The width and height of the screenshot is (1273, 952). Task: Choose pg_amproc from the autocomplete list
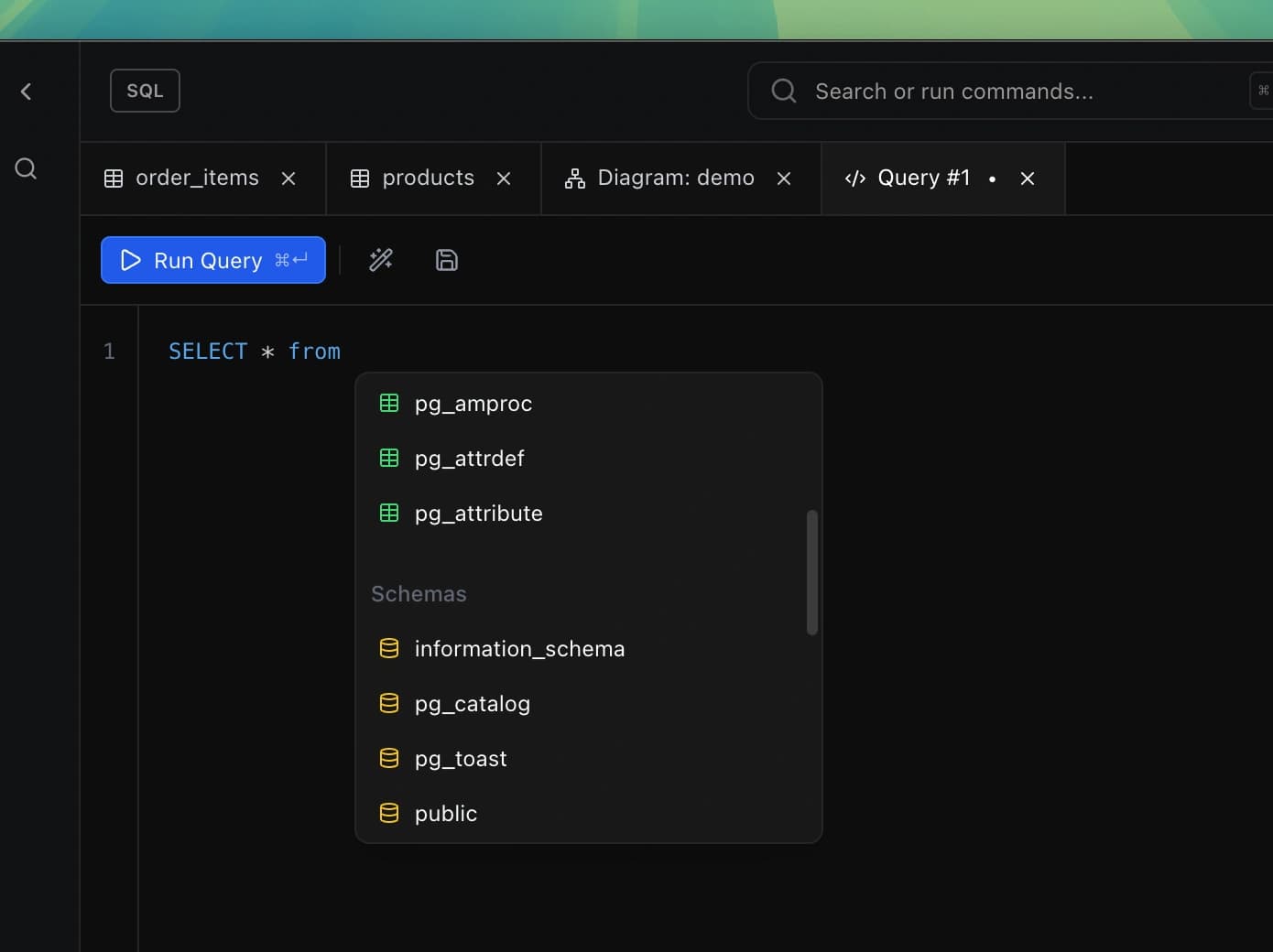473,403
